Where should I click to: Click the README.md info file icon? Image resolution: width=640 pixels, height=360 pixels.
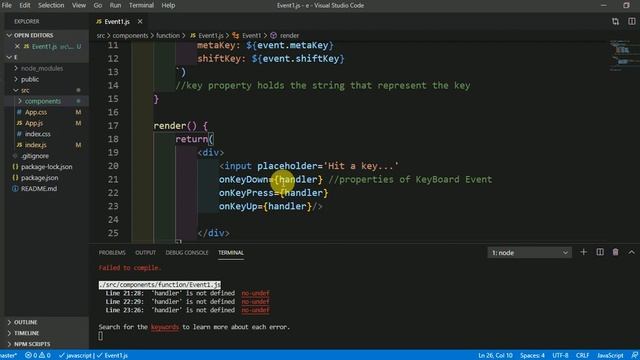coord(15,189)
